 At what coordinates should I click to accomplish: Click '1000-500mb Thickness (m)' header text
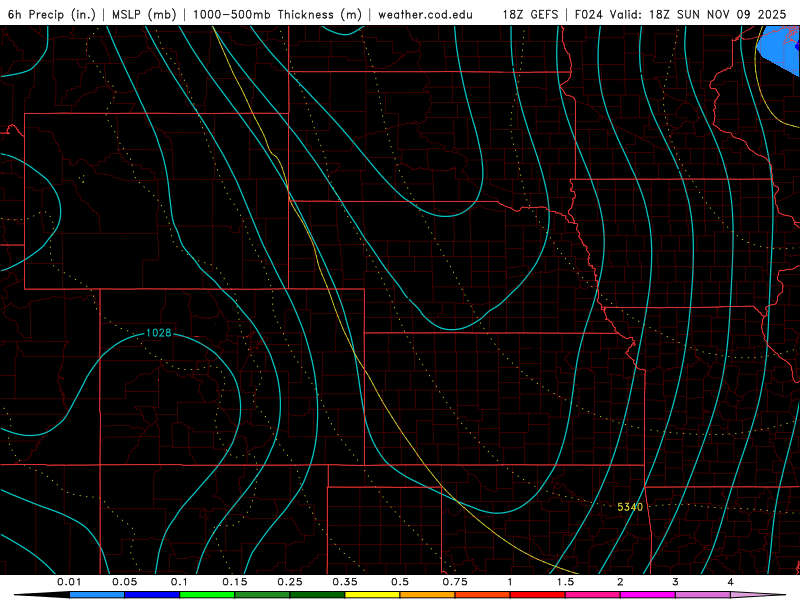coord(277,14)
